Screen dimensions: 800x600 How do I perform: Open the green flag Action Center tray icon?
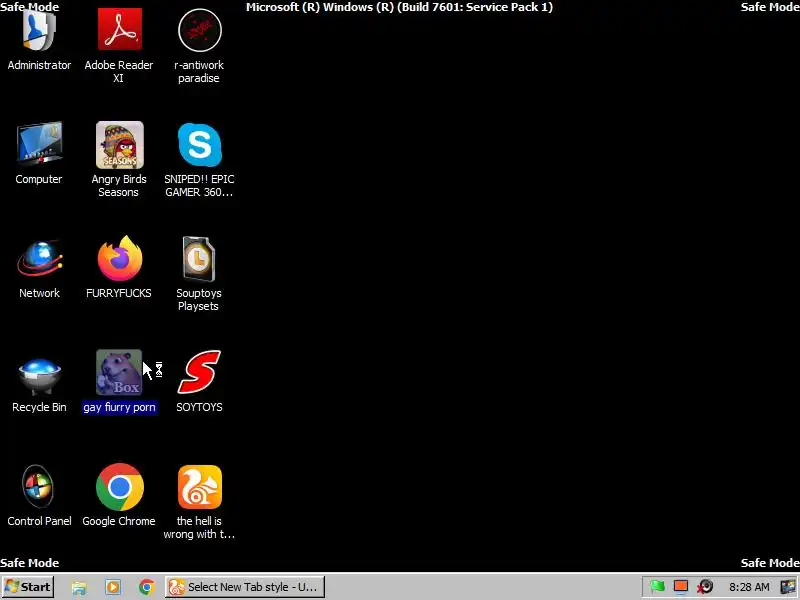point(658,587)
